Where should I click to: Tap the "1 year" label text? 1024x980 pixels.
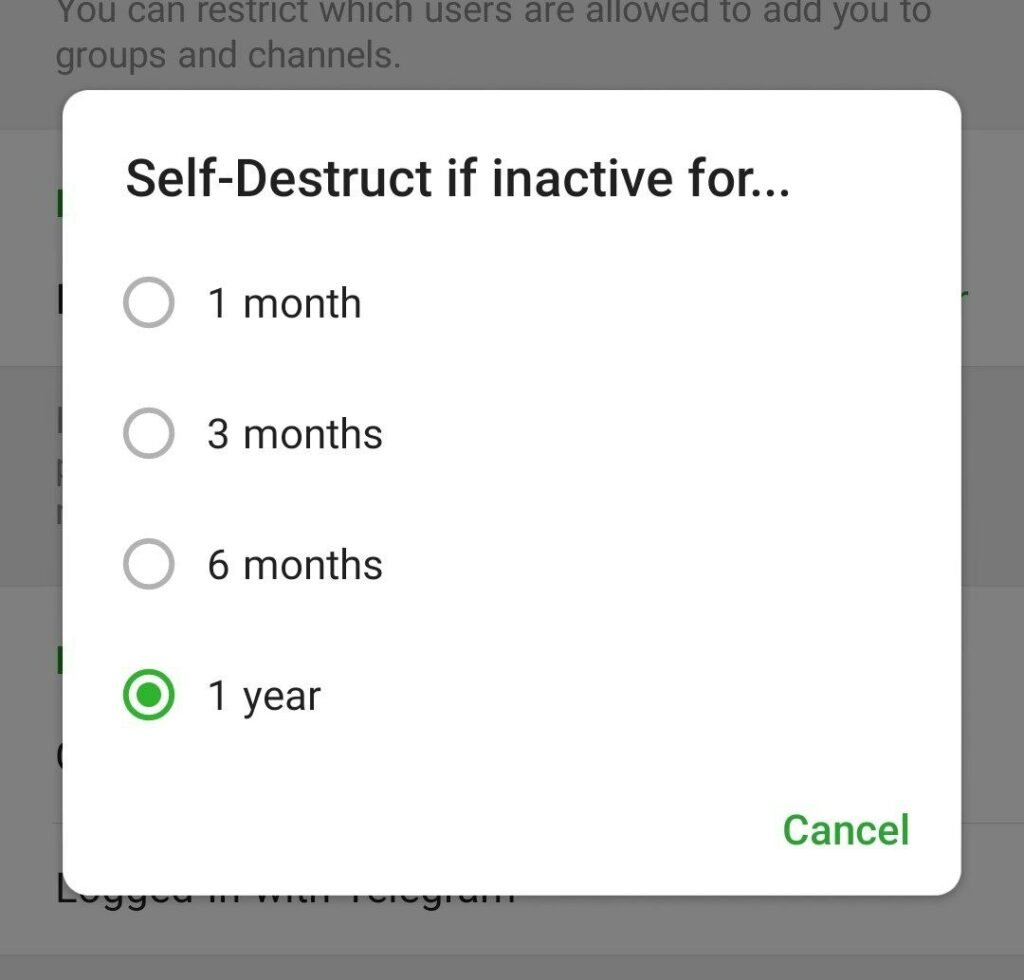tap(264, 696)
